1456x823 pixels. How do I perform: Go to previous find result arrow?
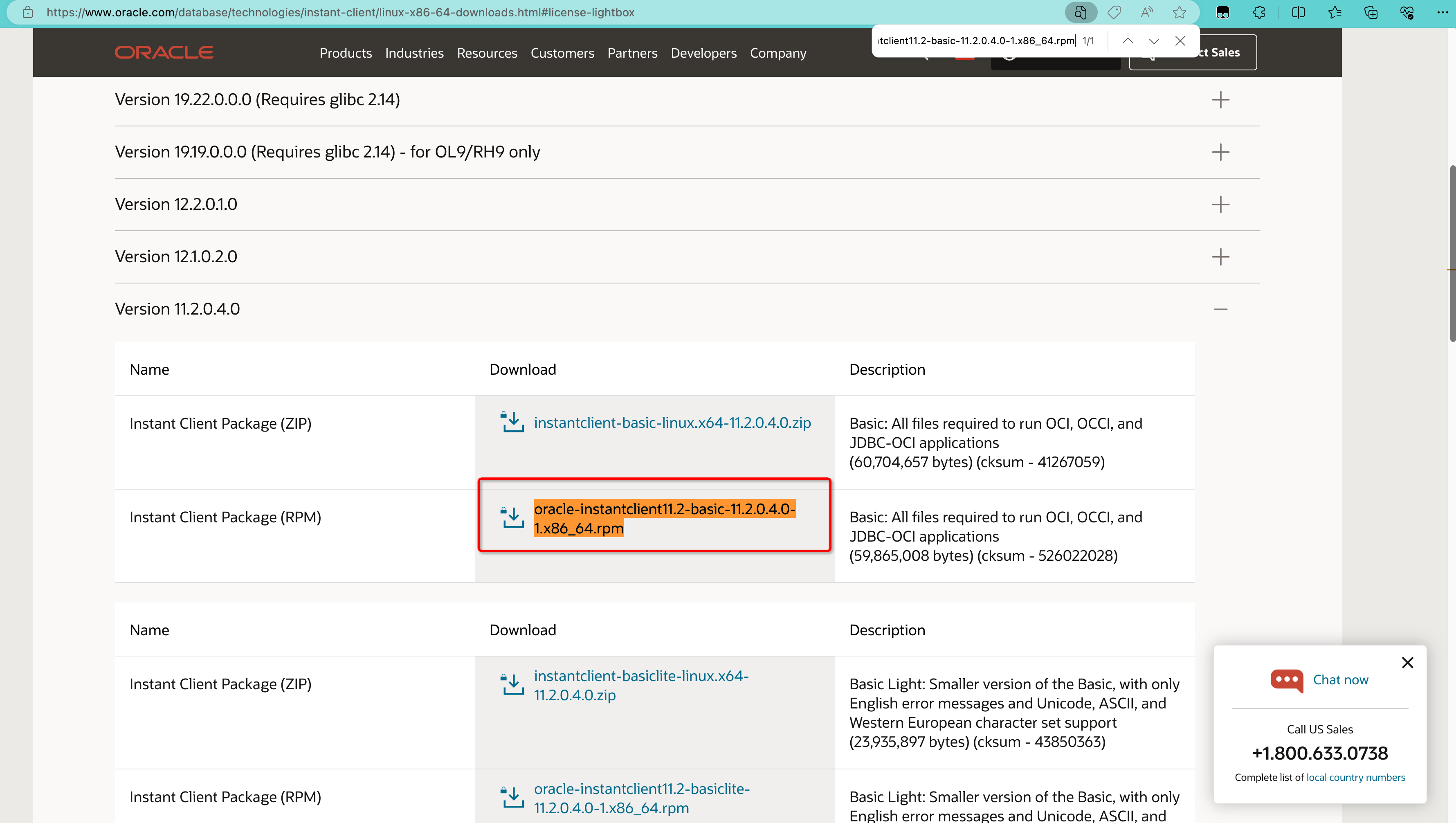1128,40
